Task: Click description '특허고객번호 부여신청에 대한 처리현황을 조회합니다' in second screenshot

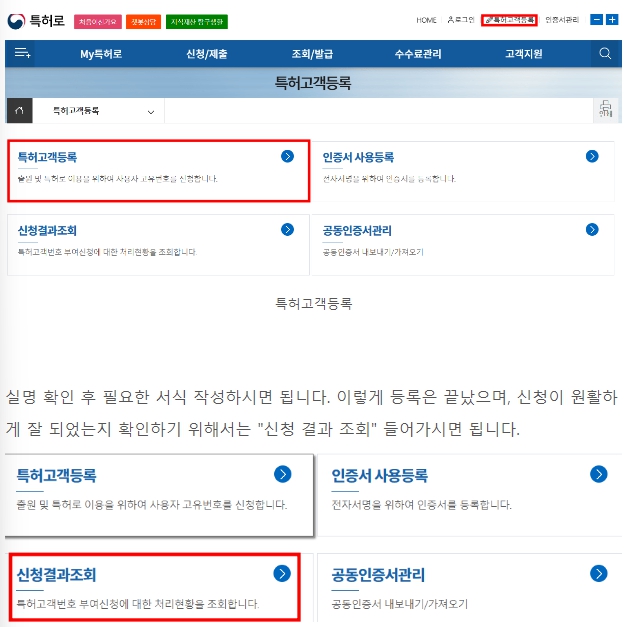Action: pos(137,604)
